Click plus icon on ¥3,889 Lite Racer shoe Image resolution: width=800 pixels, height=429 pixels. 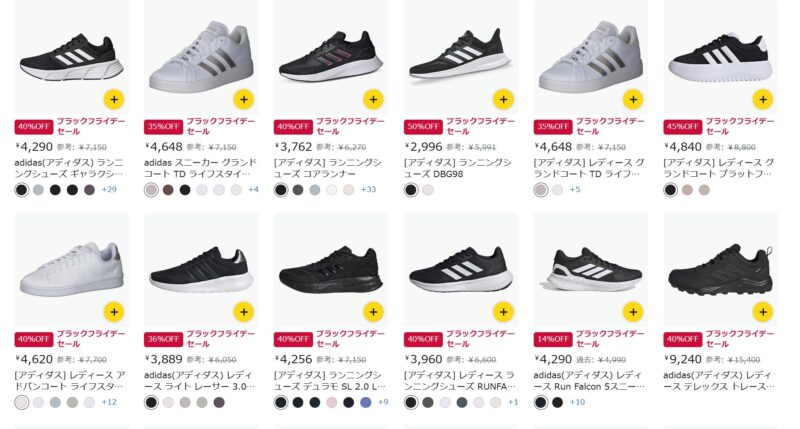pos(244,312)
